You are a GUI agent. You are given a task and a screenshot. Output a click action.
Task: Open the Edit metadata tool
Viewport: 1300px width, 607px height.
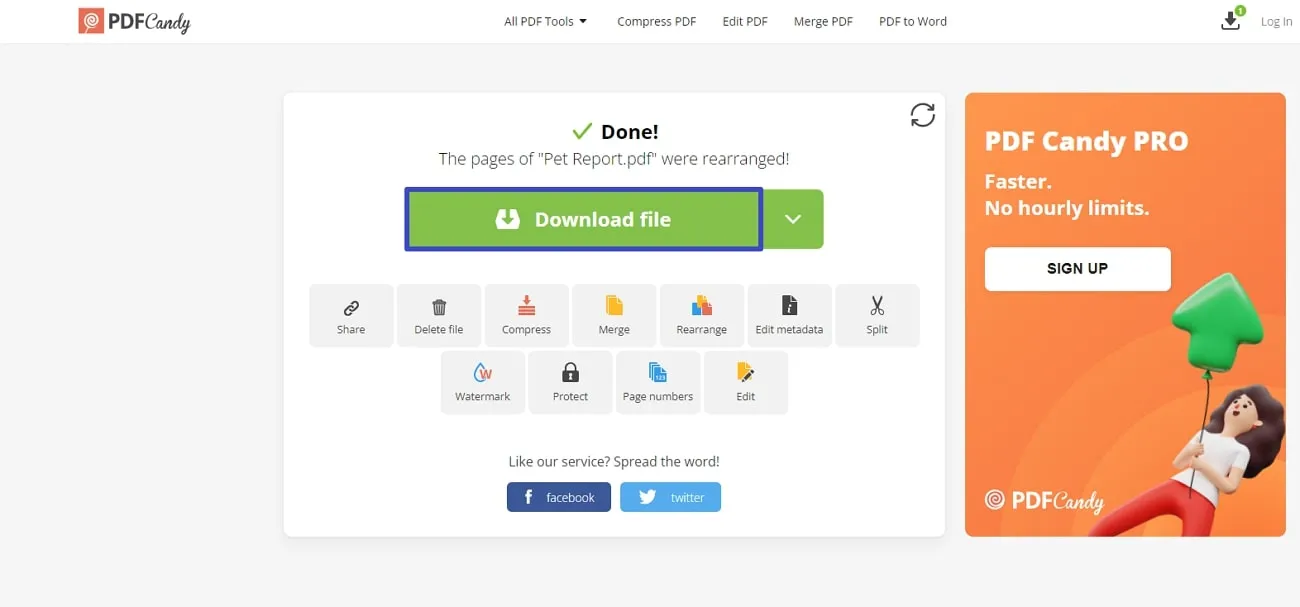[x=789, y=316]
